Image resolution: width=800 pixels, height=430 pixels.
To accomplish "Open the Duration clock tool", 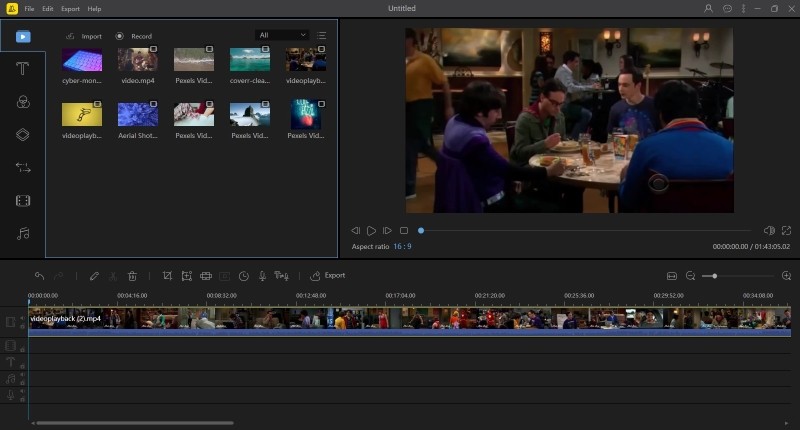I will pyautogui.click(x=244, y=276).
